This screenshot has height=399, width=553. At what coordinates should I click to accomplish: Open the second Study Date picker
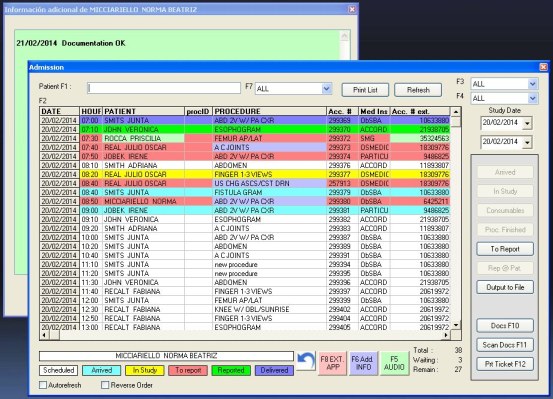click(527, 142)
